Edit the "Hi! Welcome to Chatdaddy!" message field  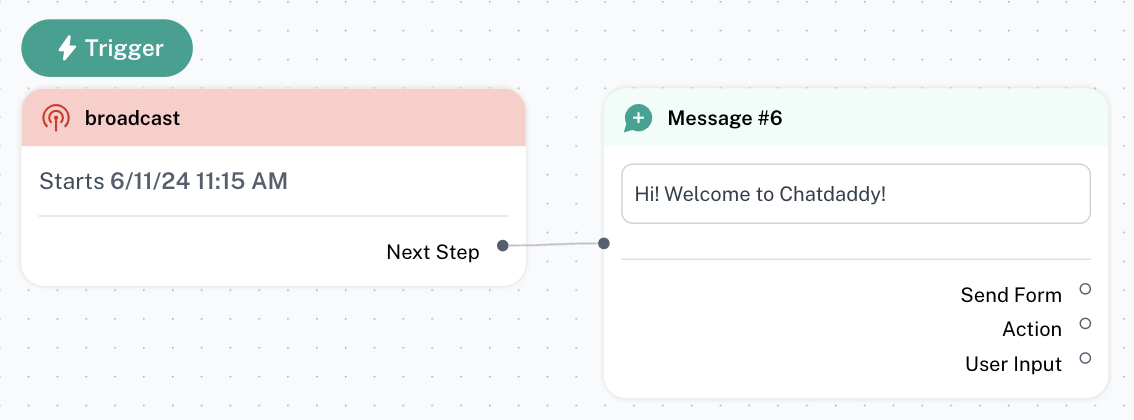pos(855,194)
